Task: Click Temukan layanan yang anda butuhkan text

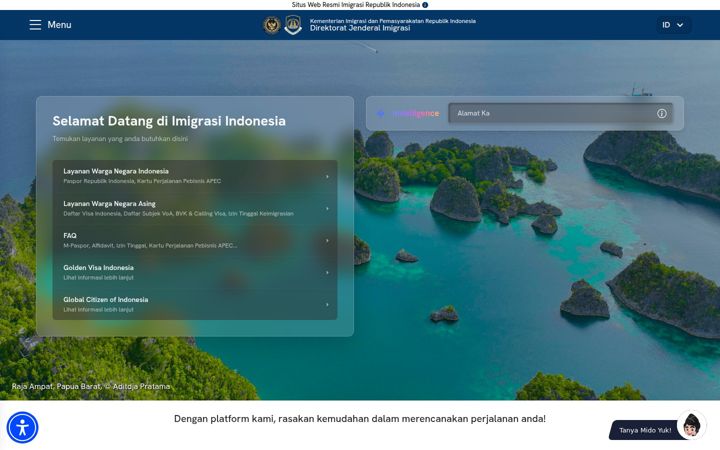Action: click(120, 139)
